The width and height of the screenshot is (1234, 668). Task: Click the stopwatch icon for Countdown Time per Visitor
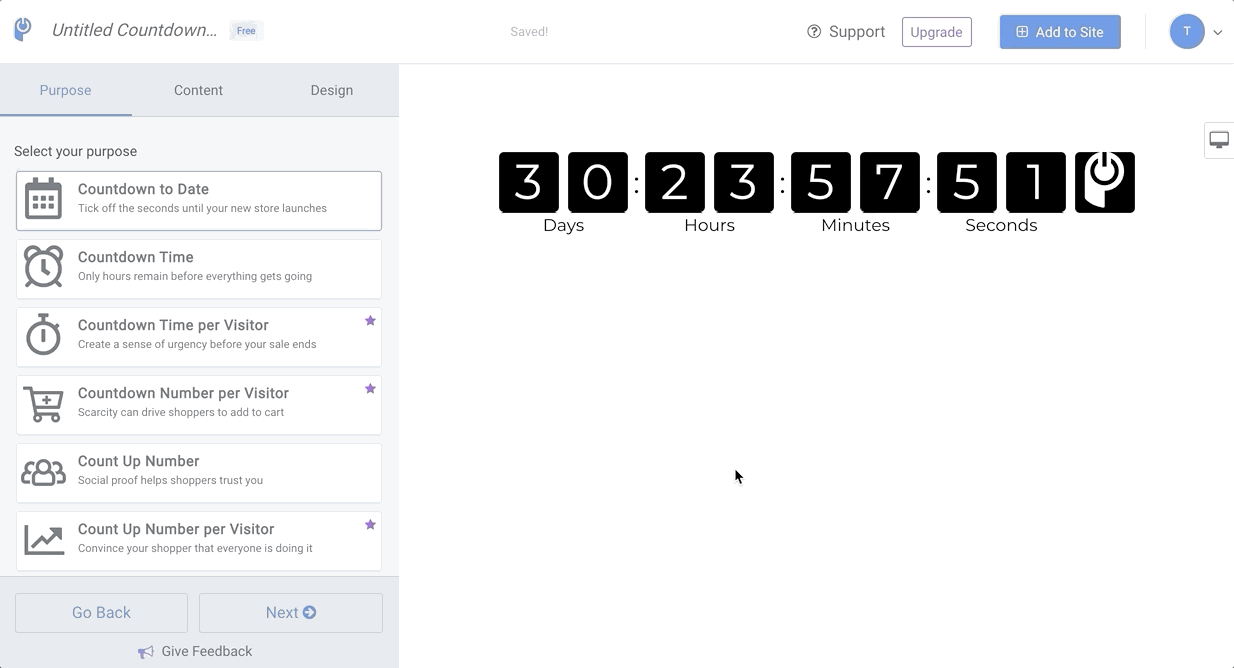point(43,334)
